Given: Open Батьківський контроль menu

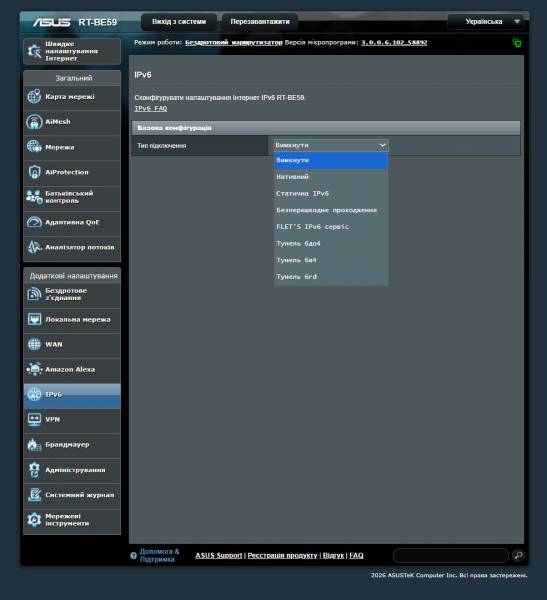Looking at the screenshot, I should tap(72, 197).
